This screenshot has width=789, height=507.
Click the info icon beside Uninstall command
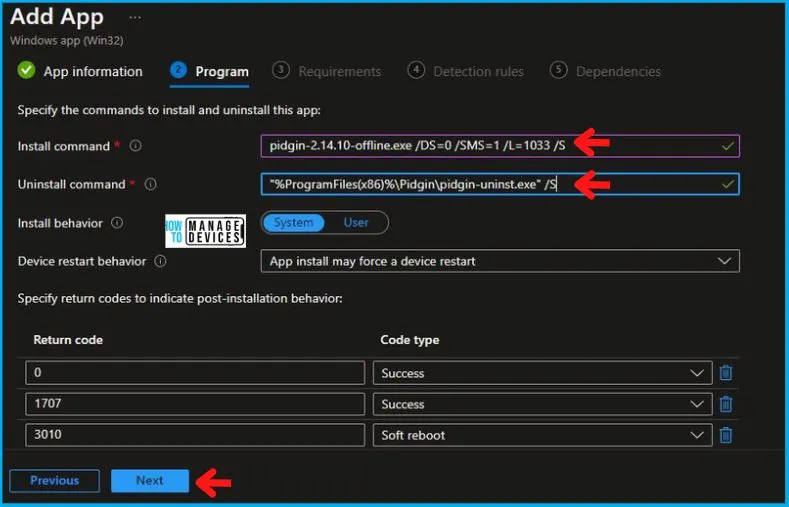pos(150,184)
